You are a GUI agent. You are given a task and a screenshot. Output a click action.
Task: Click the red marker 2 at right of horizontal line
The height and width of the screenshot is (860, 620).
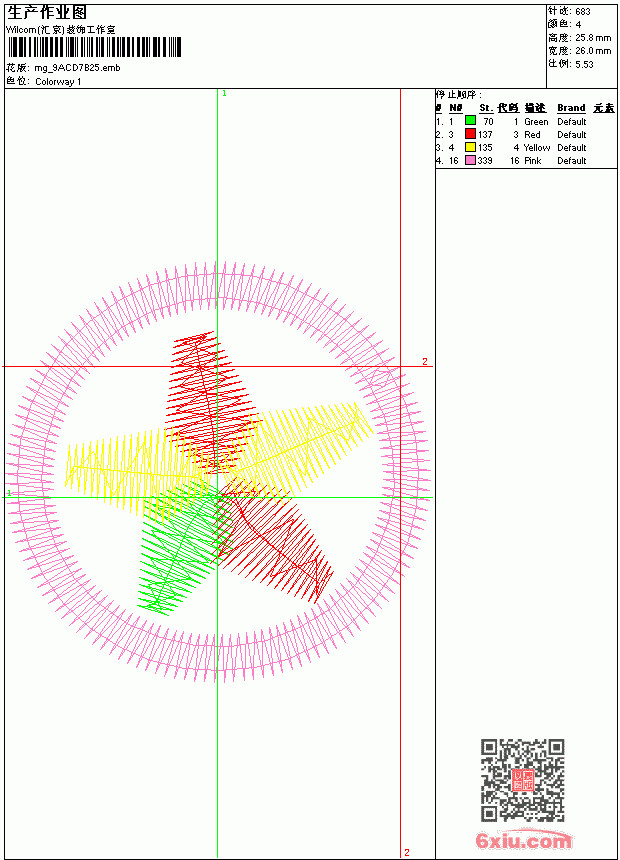coord(425,361)
